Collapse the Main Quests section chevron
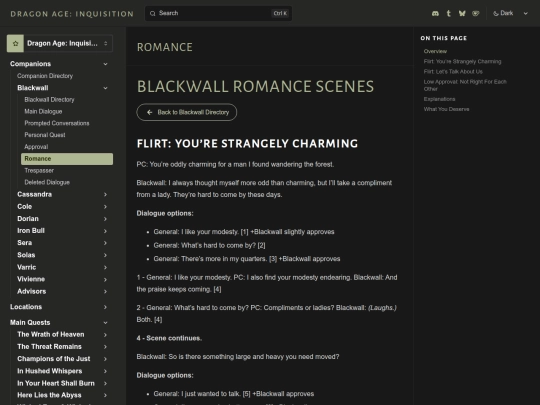540x405 pixels. point(105,323)
